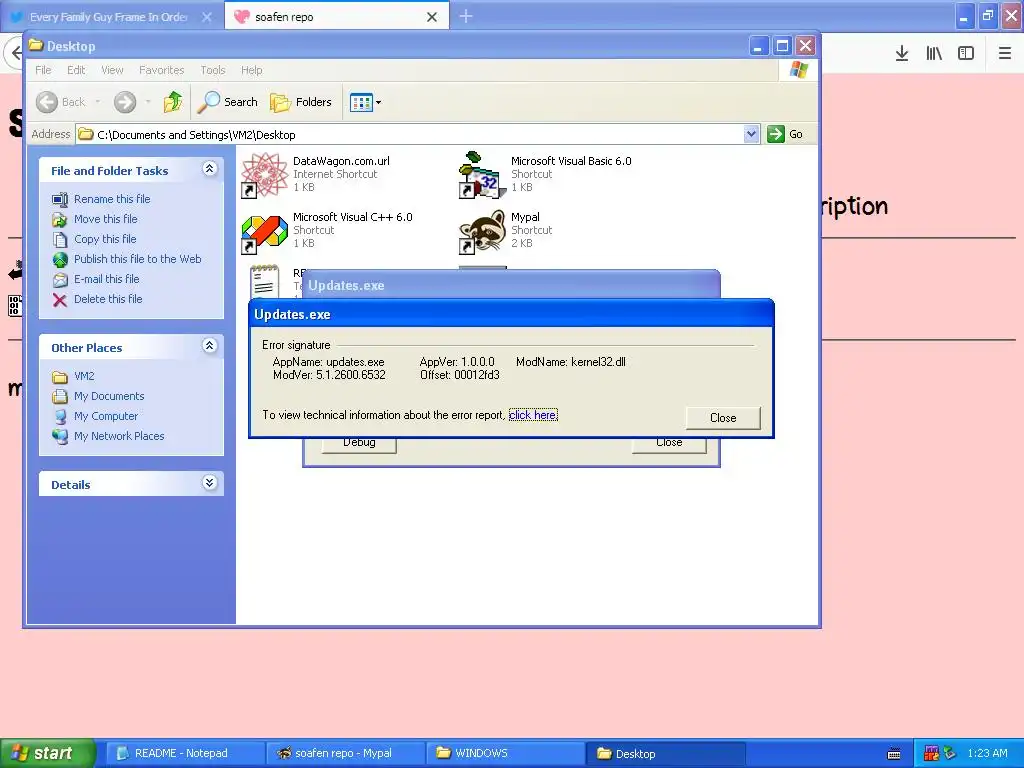Go to My Network Places
This screenshot has width=1024, height=768.
pos(119,436)
